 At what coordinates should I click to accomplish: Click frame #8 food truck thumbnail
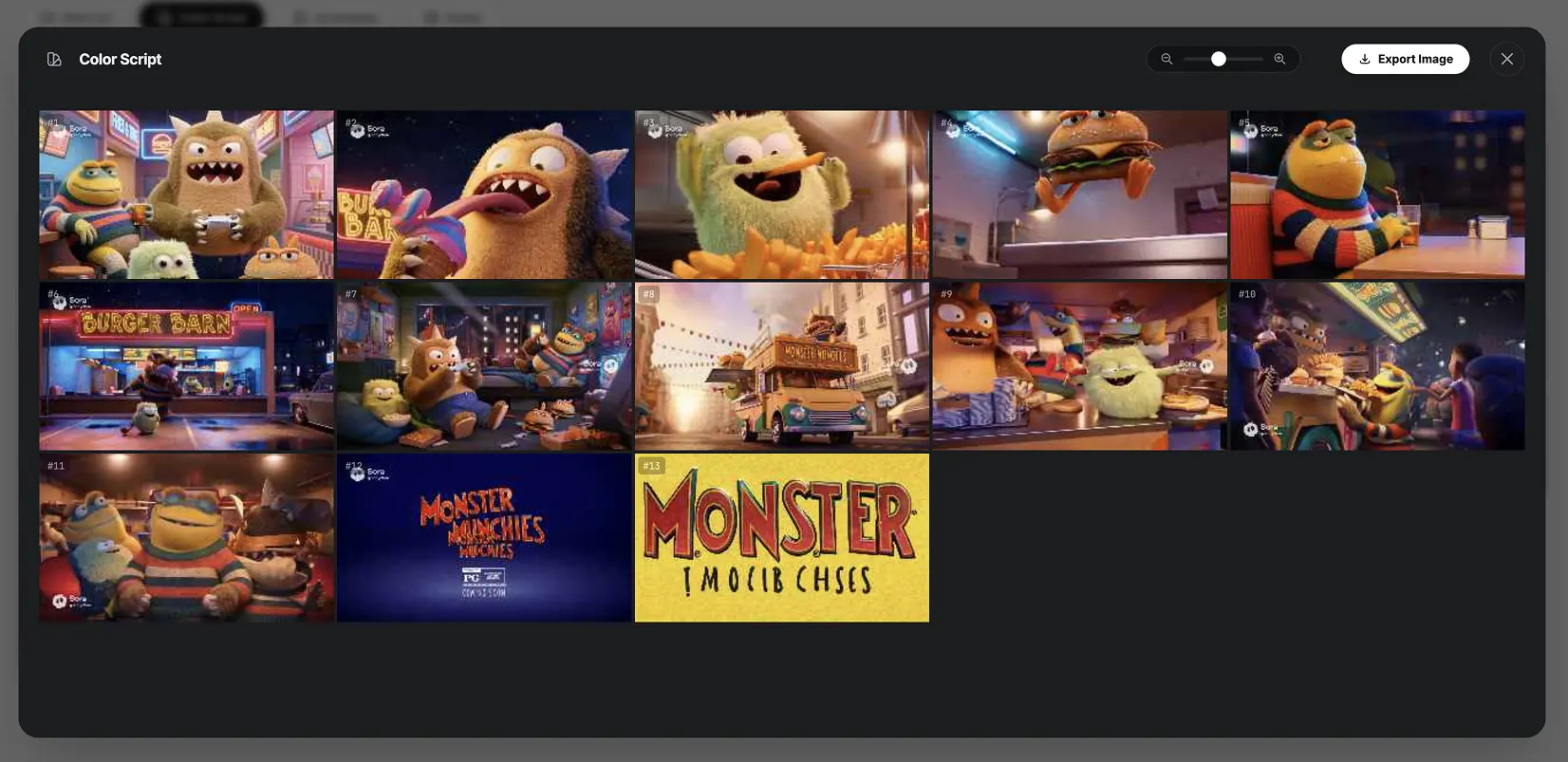point(781,366)
